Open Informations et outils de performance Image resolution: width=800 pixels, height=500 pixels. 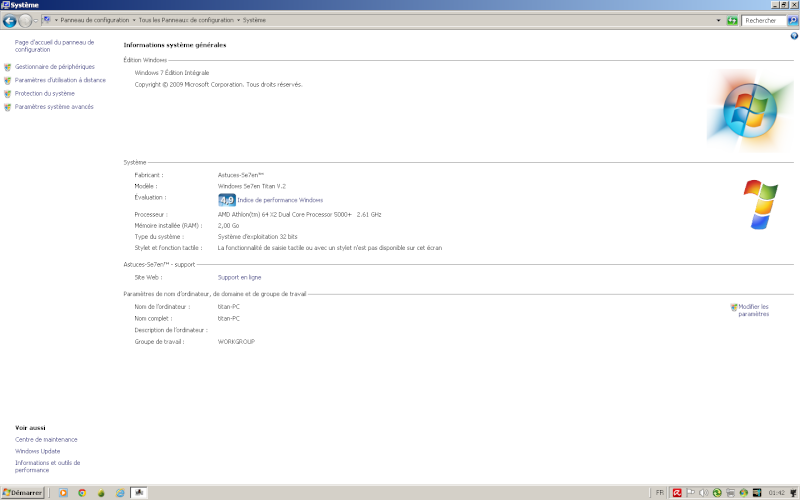coord(47,466)
